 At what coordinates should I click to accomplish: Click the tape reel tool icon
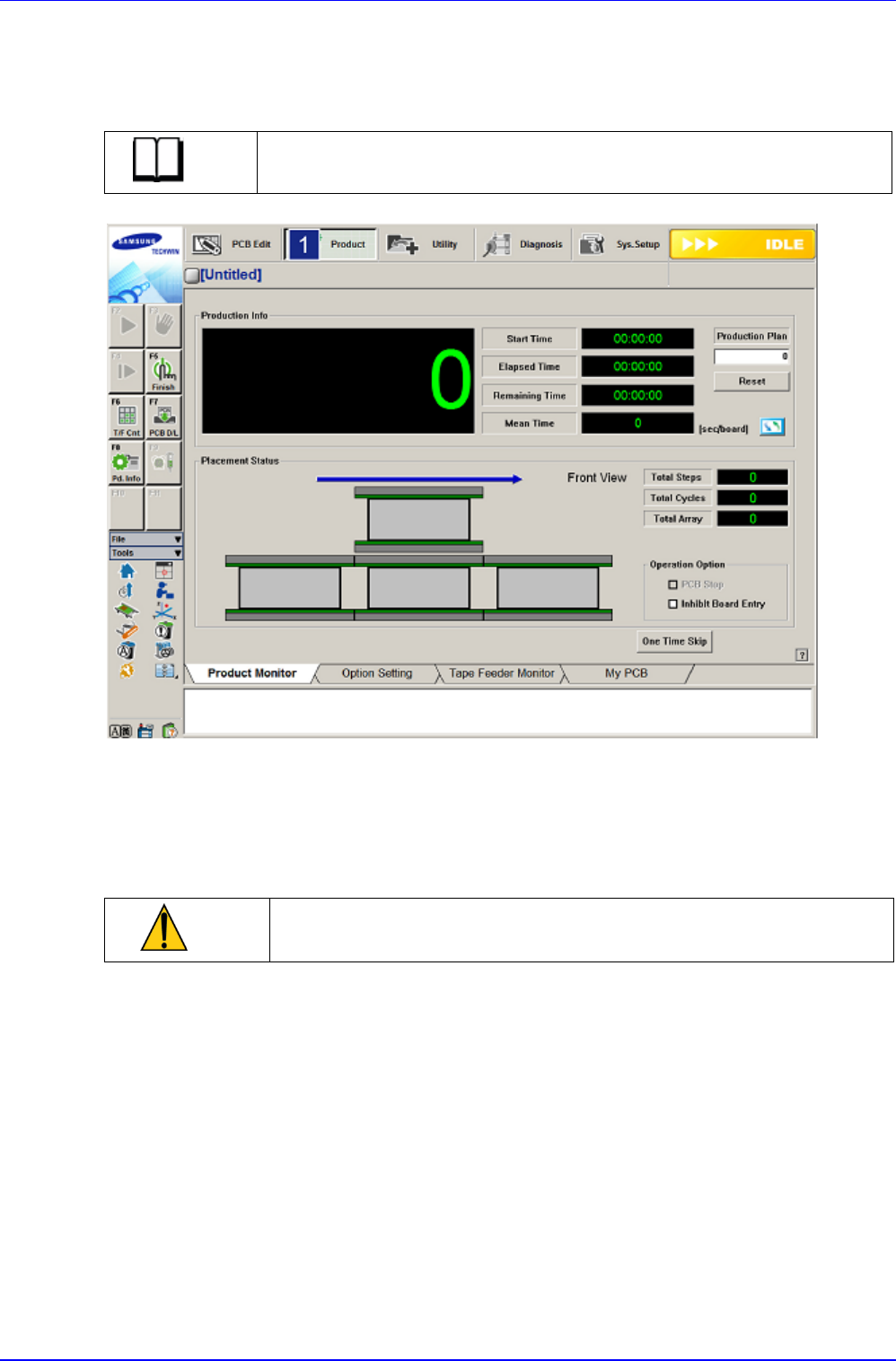[164, 651]
